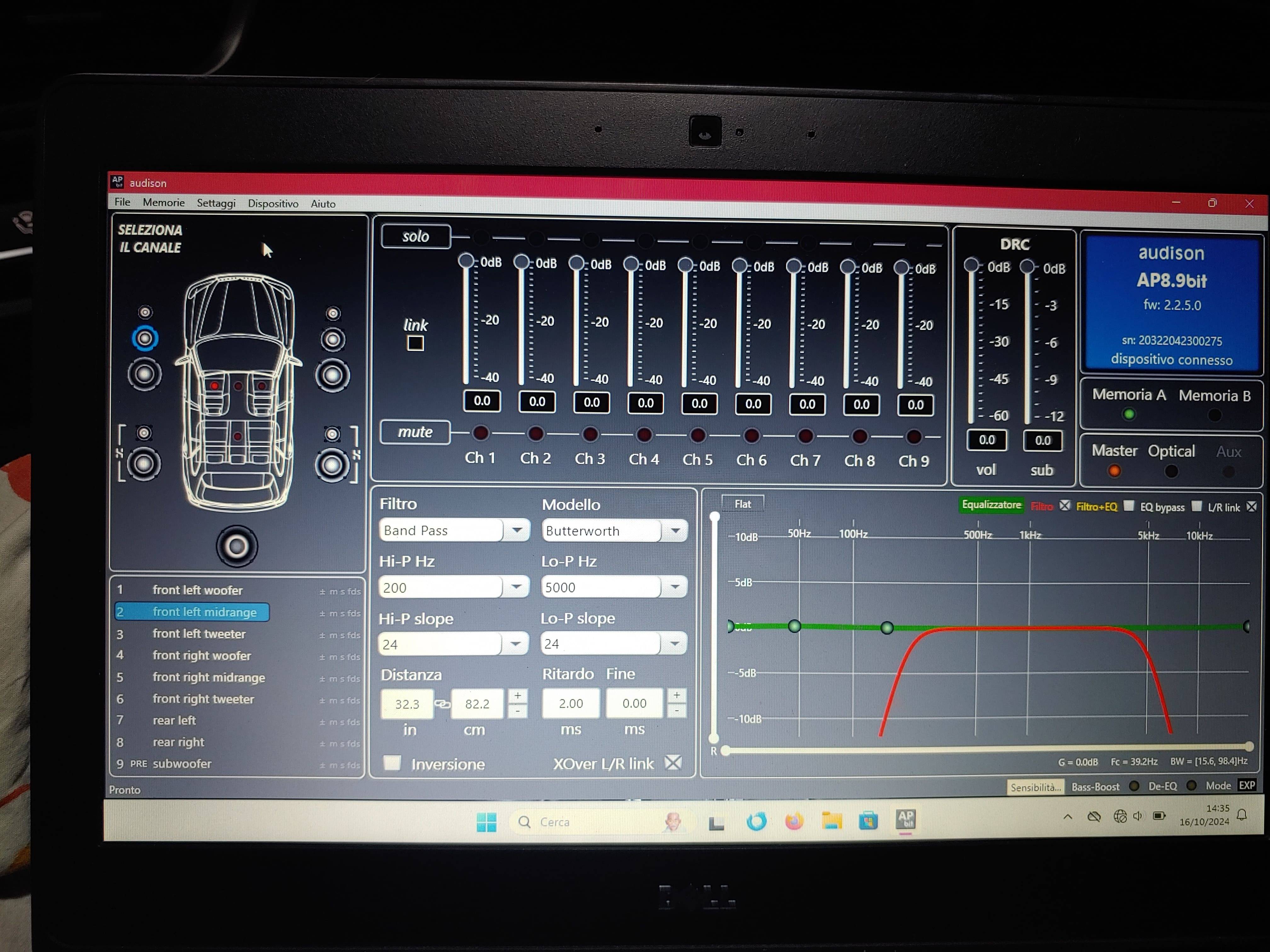Open the Windows Start menu
Viewport: 1270px width, 952px height.
pos(486,822)
